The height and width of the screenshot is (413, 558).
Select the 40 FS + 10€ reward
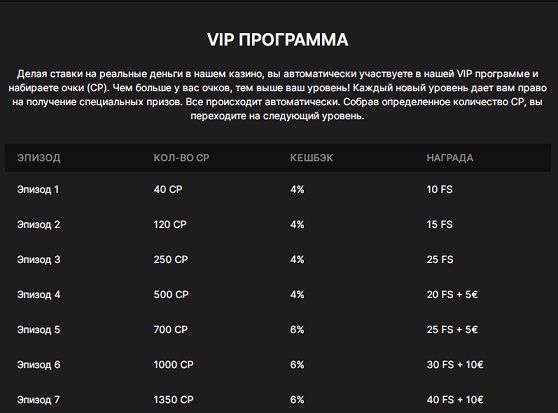point(455,399)
